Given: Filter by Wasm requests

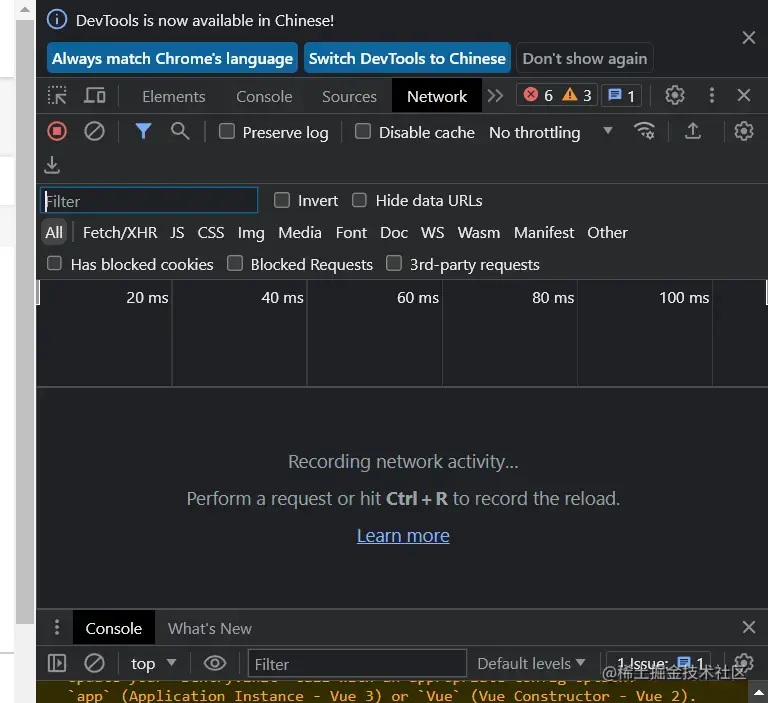Looking at the screenshot, I should 479,232.
